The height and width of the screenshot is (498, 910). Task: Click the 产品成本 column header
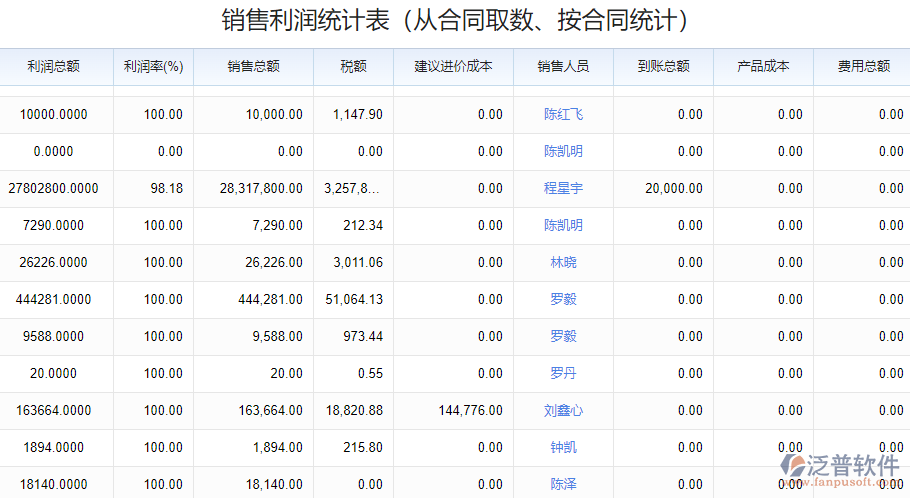763,67
